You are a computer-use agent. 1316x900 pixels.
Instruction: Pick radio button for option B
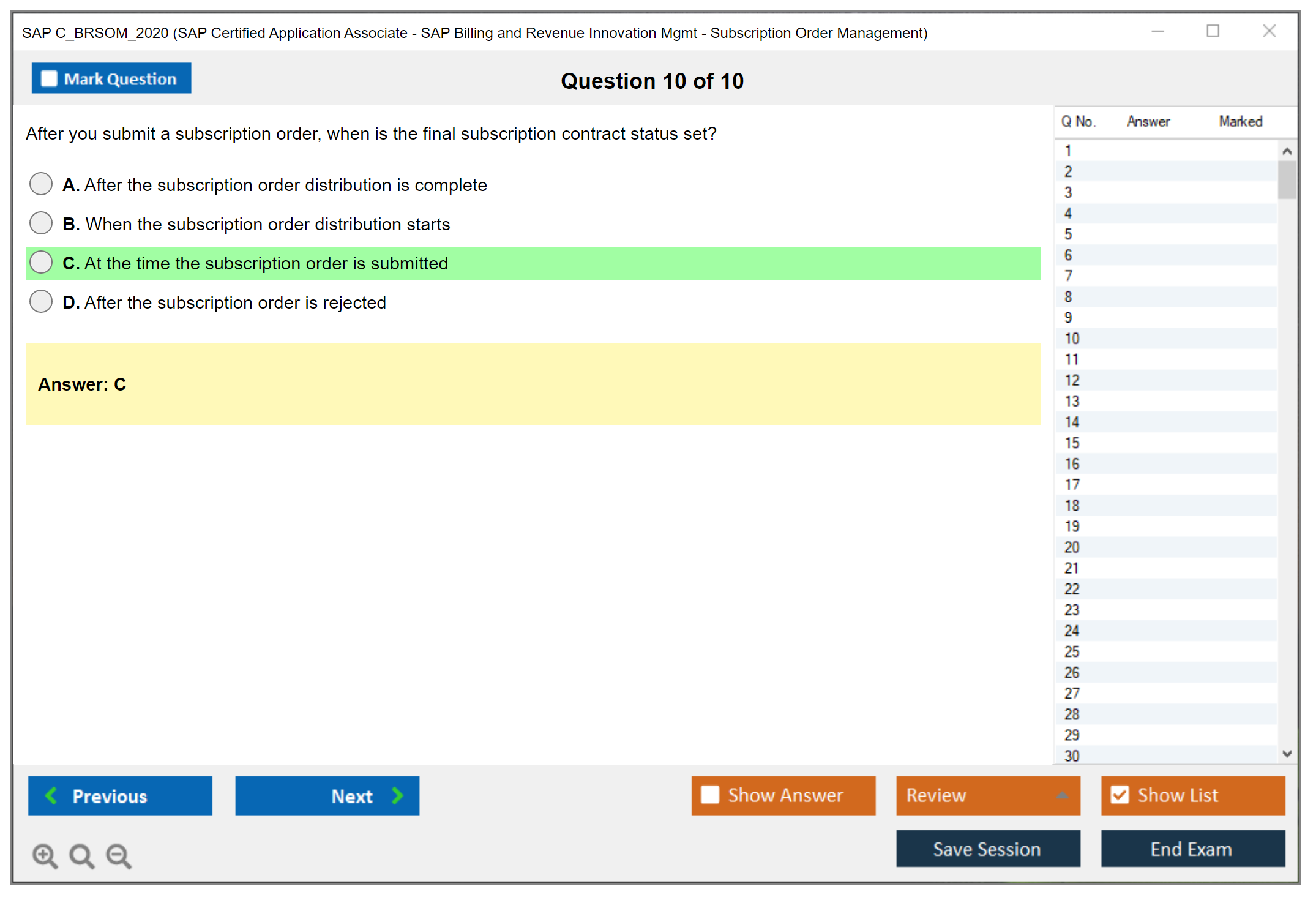tap(41, 223)
